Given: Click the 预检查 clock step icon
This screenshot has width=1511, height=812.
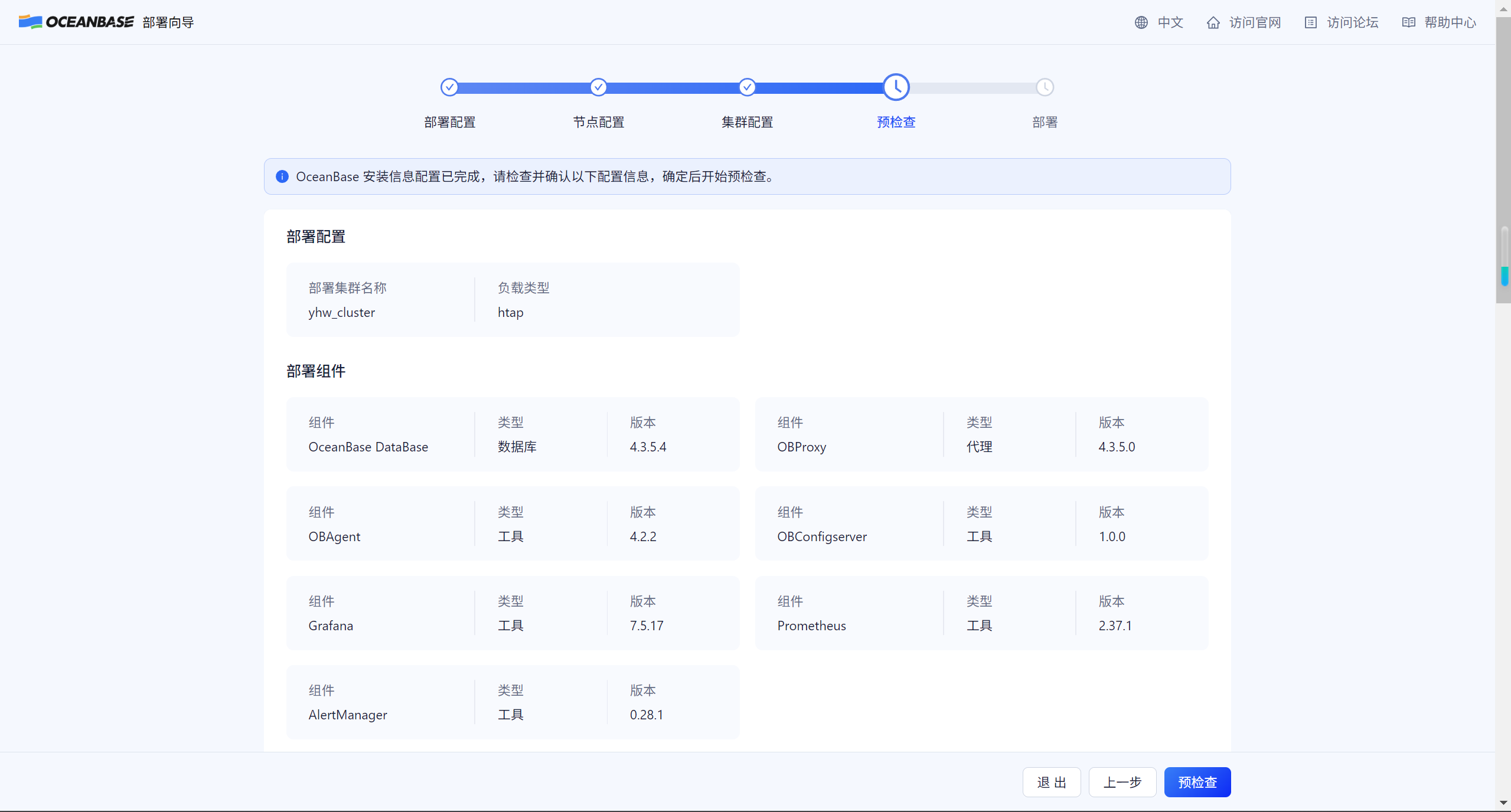Looking at the screenshot, I should tap(896, 87).
